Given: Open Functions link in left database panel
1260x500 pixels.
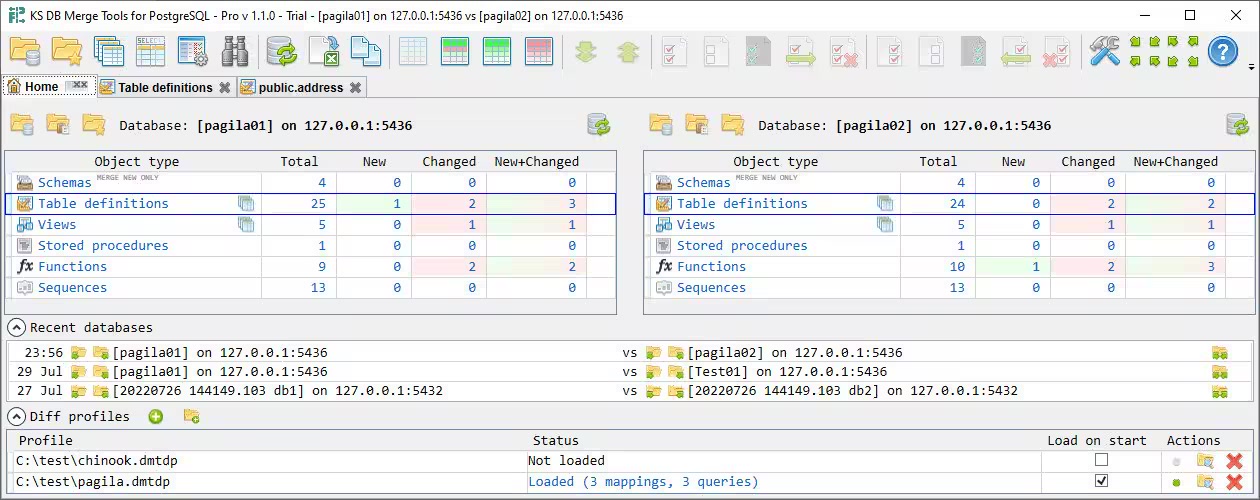Looking at the screenshot, I should tap(72, 267).
